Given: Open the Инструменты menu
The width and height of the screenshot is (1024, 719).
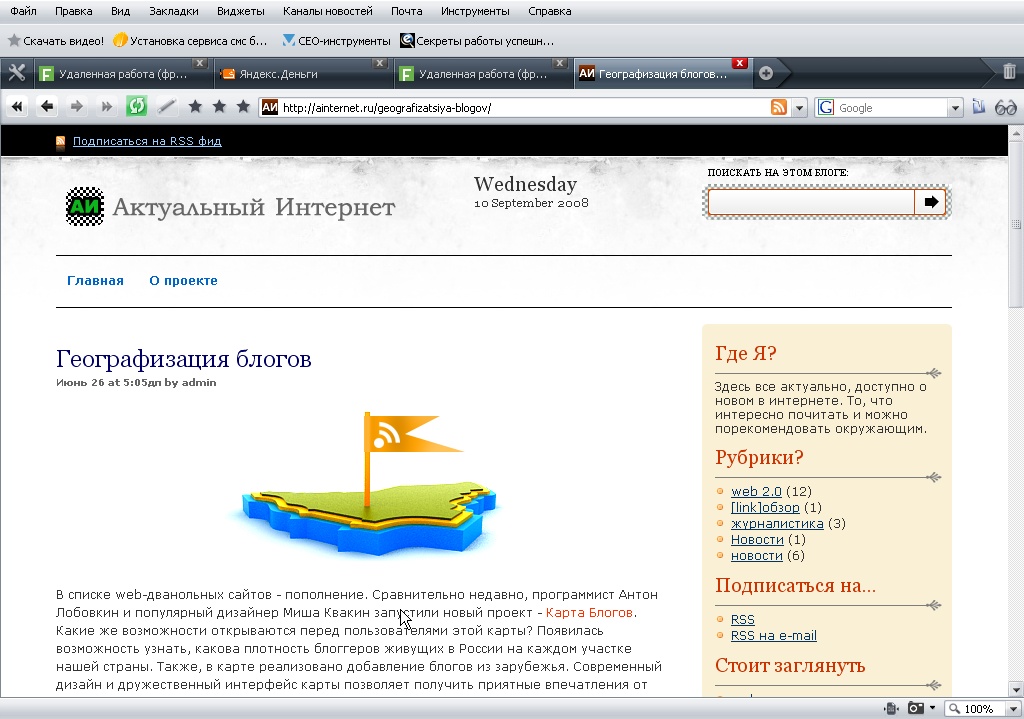Looking at the screenshot, I should [475, 11].
